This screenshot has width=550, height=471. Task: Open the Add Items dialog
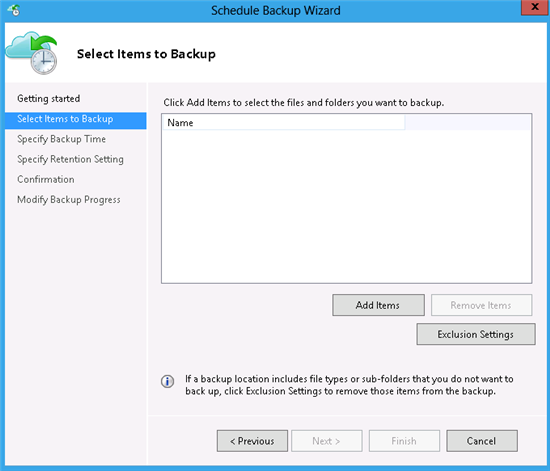point(378,305)
